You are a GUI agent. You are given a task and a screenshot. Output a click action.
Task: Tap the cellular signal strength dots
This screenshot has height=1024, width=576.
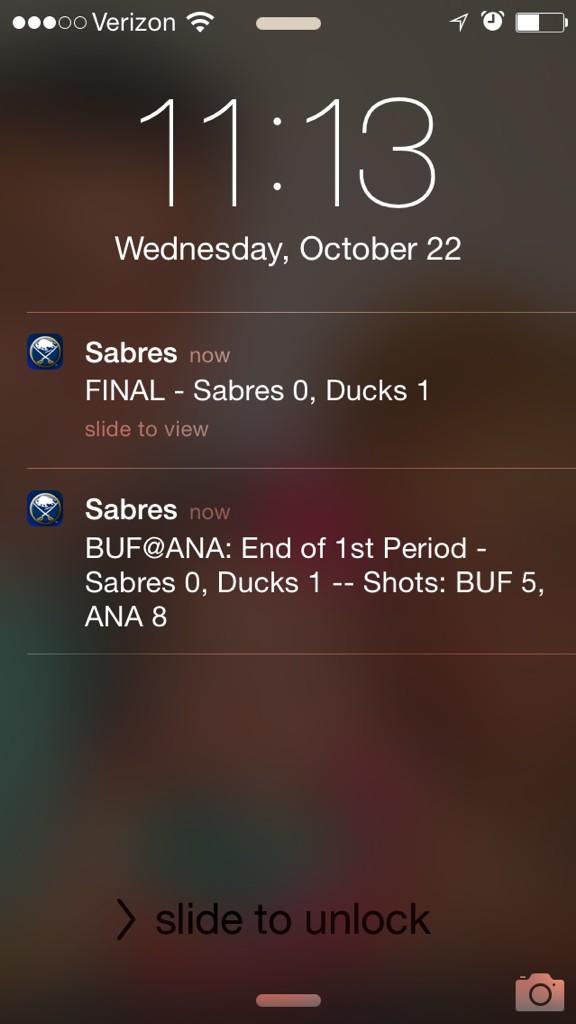coord(49,23)
